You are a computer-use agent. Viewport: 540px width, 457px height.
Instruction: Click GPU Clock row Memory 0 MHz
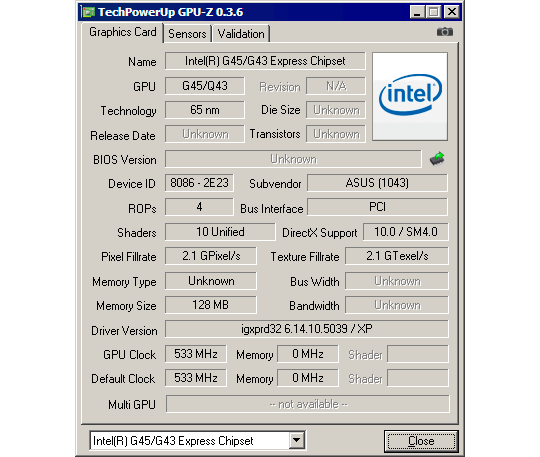(x=308, y=354)
